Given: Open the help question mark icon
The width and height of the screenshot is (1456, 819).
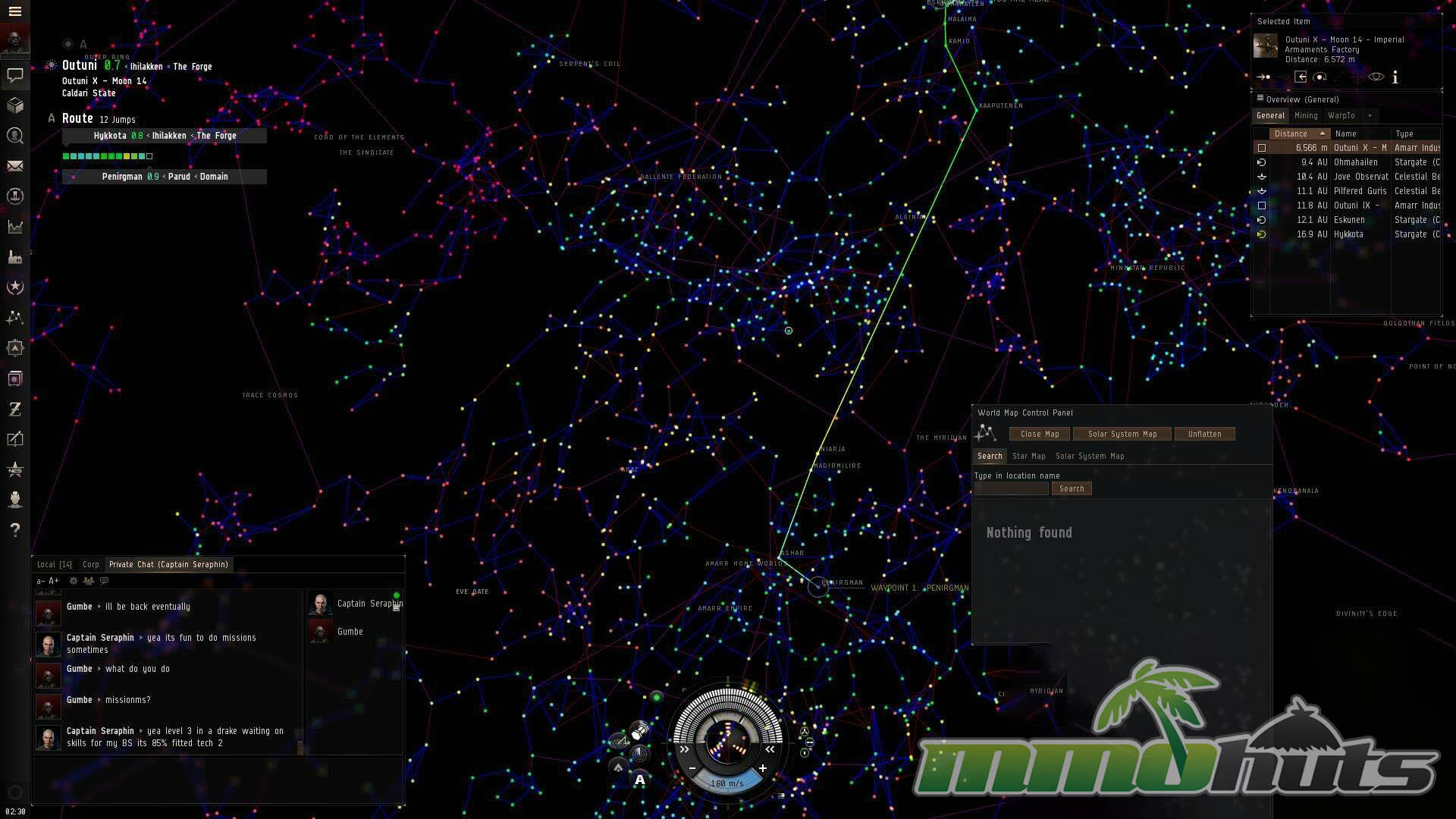Looking at the screenshot, I should click(14, 529).
